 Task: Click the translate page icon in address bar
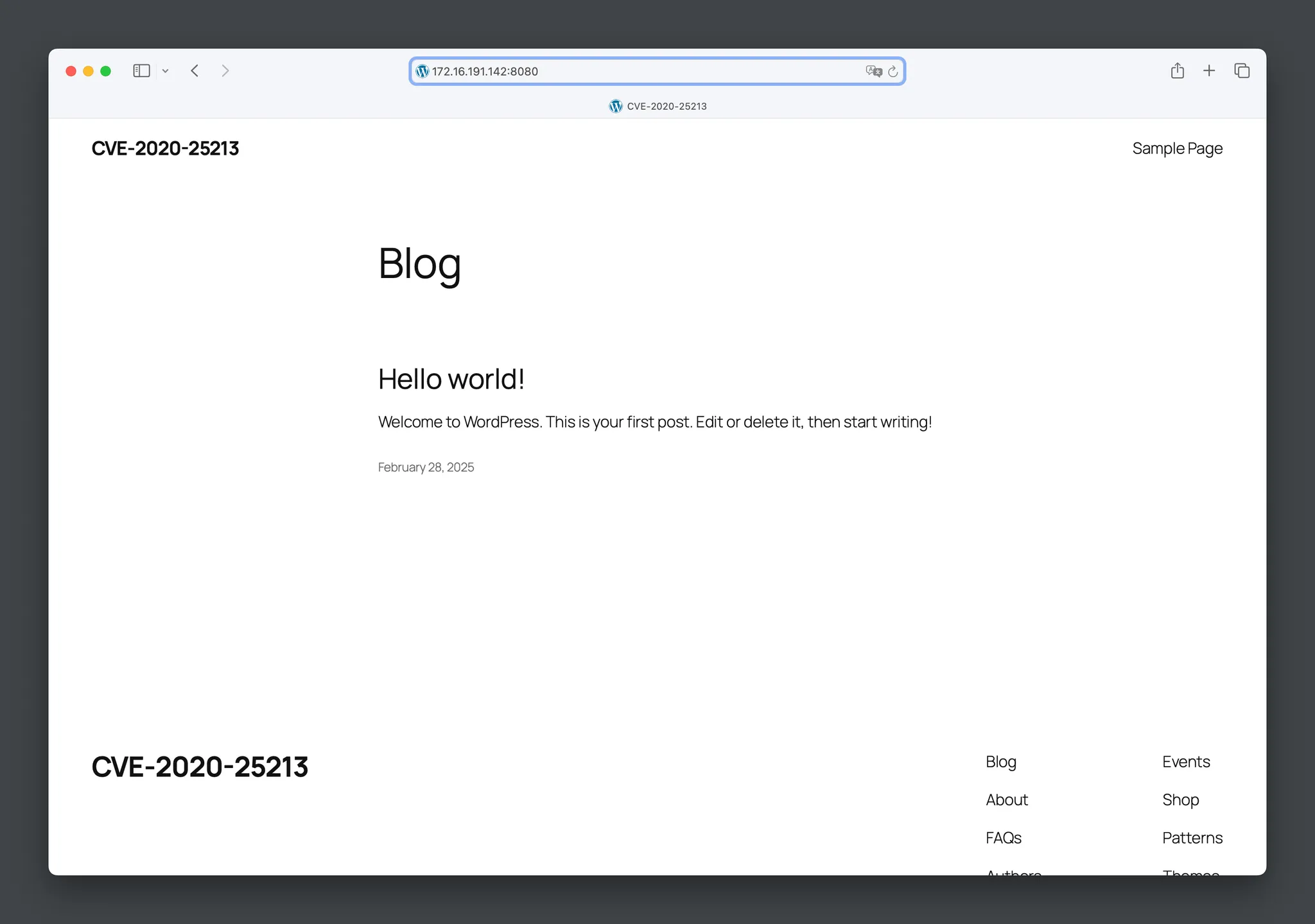tap(873, 71)
